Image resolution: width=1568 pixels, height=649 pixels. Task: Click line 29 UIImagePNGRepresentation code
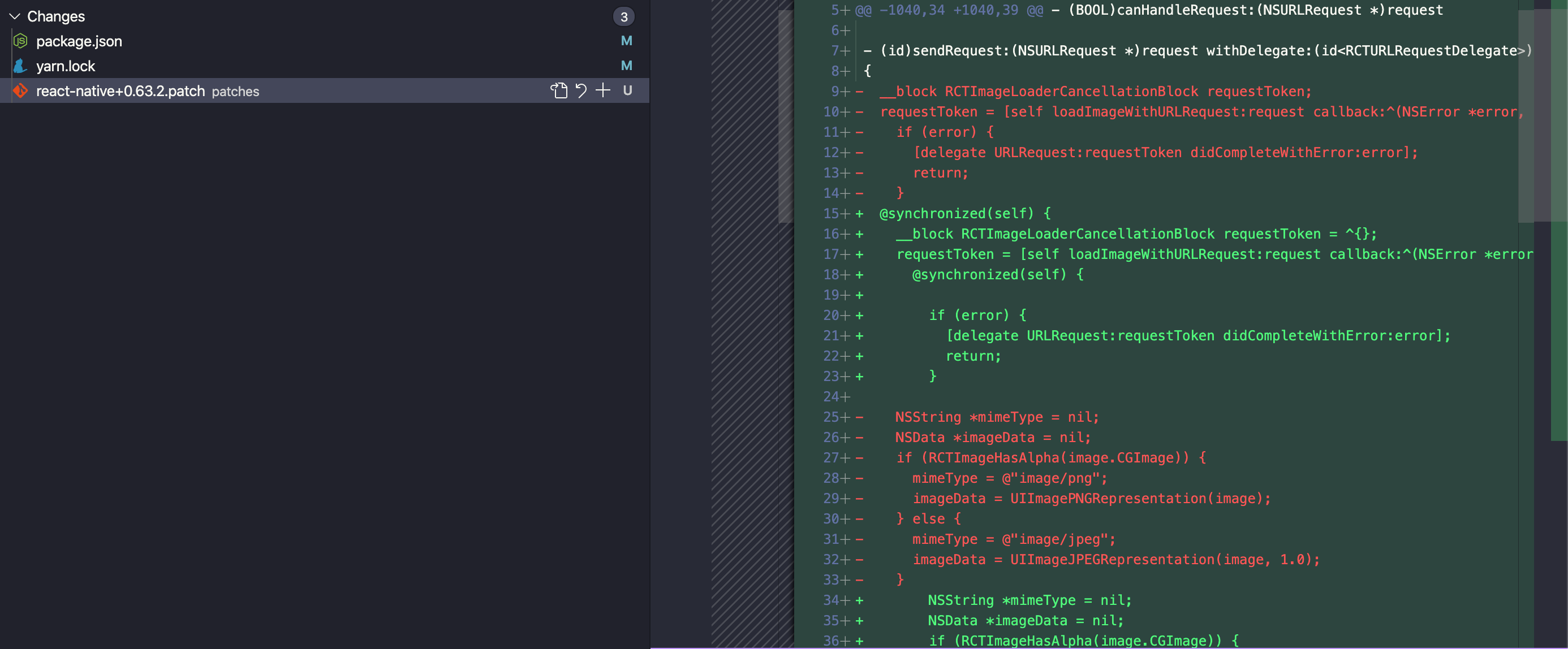click(1092, 498)
